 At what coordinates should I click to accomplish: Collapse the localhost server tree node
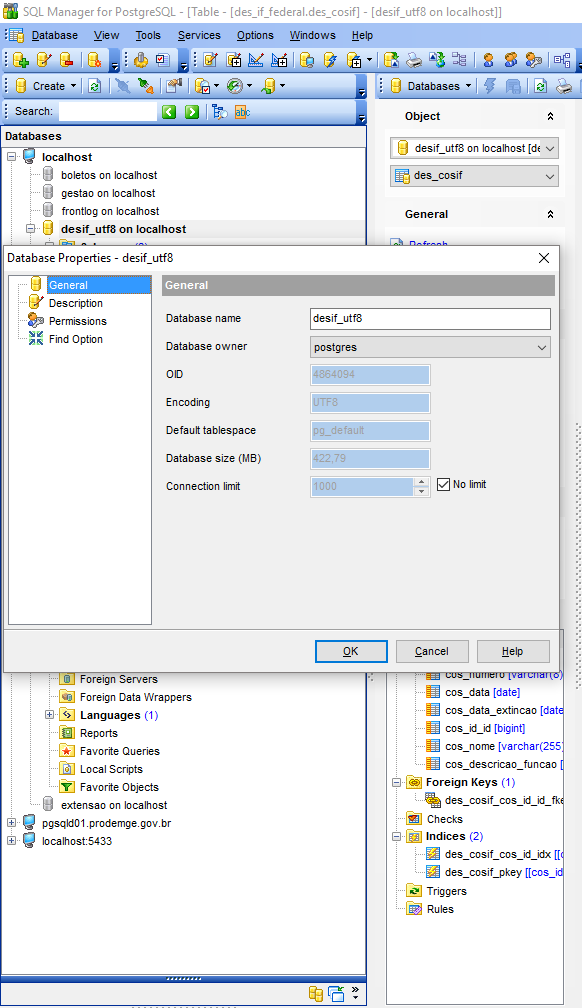click(x=12, y=157)
